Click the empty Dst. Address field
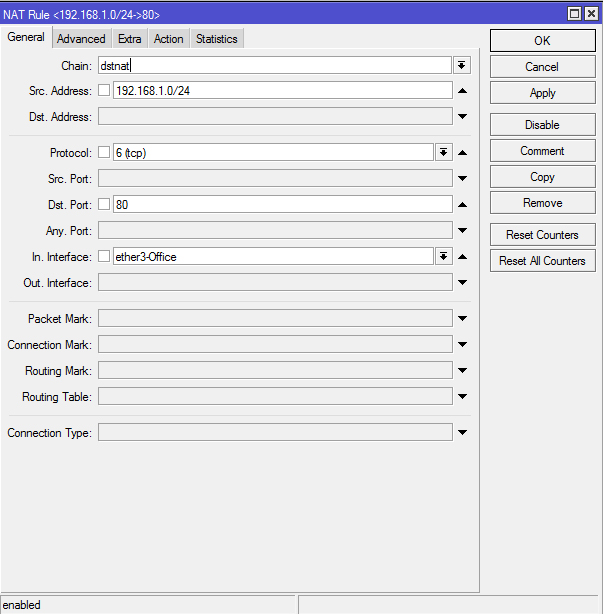Screen dimensions: 603x614 275,116
